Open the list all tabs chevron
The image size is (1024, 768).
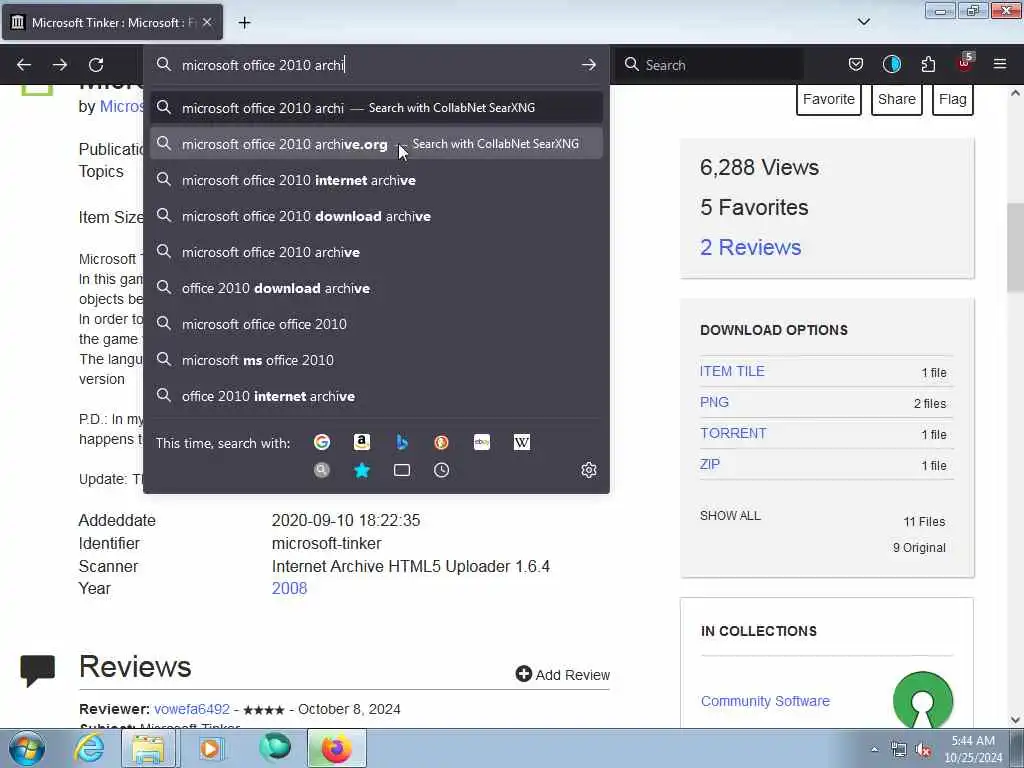(x=863, y=22)
